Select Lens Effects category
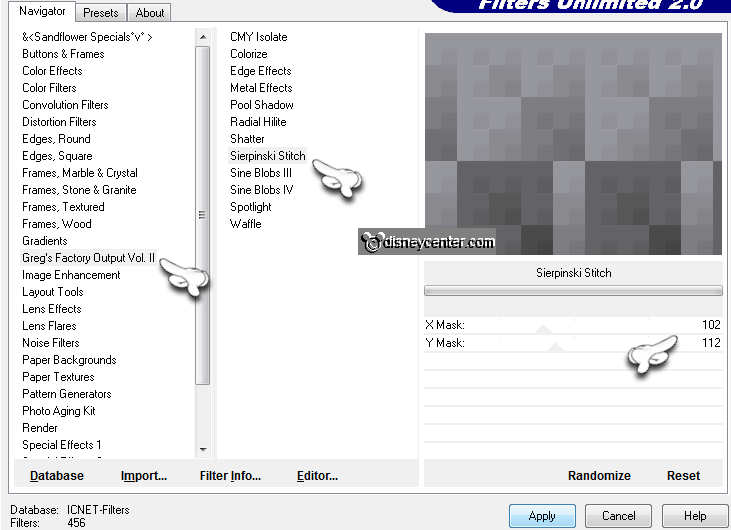Image resolution: width=731 pixels, height=530 pixels. point(52,309)
